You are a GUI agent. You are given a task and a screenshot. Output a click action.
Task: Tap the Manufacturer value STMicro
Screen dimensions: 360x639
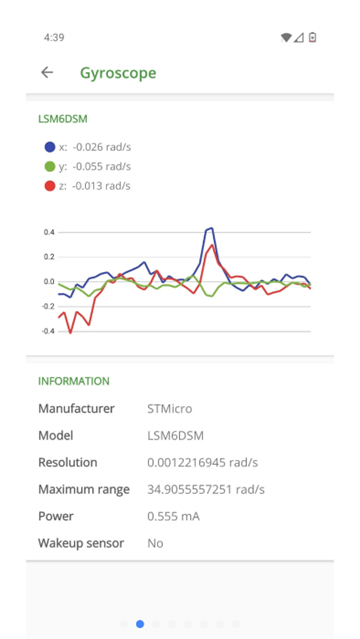170,409
